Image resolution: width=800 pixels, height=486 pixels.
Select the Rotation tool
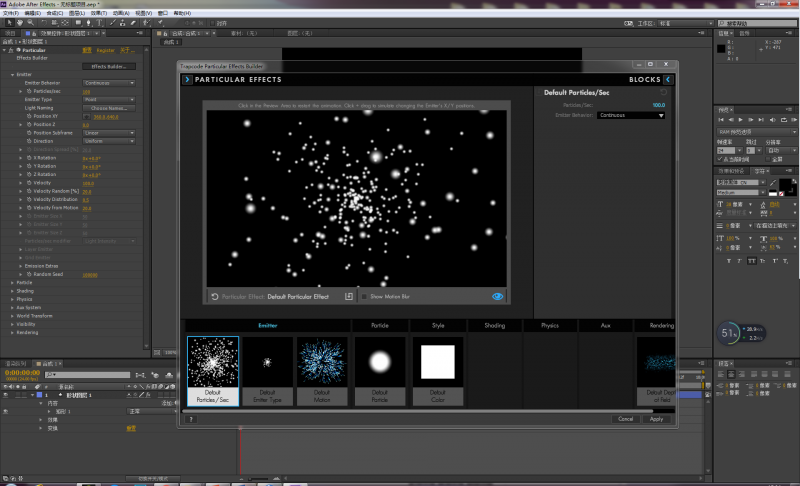pos(44,23)
